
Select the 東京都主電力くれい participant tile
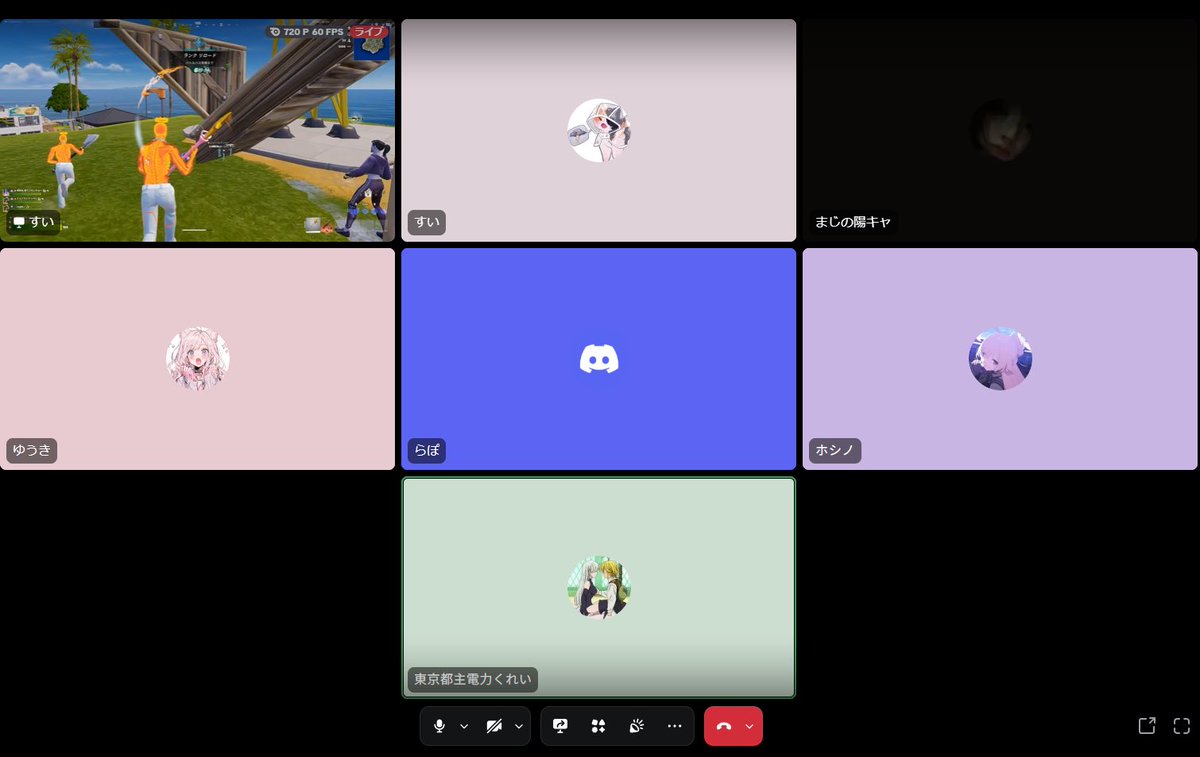[x=598, y=588]
